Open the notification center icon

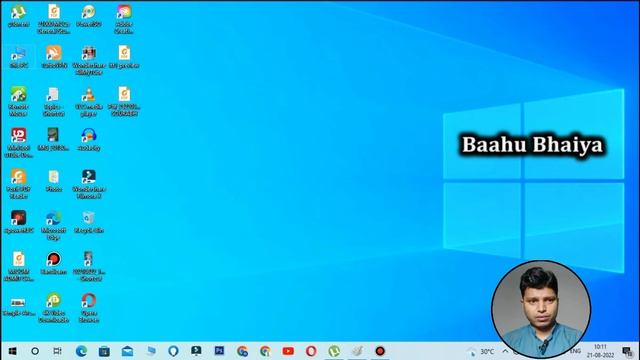tap(627, 351)
